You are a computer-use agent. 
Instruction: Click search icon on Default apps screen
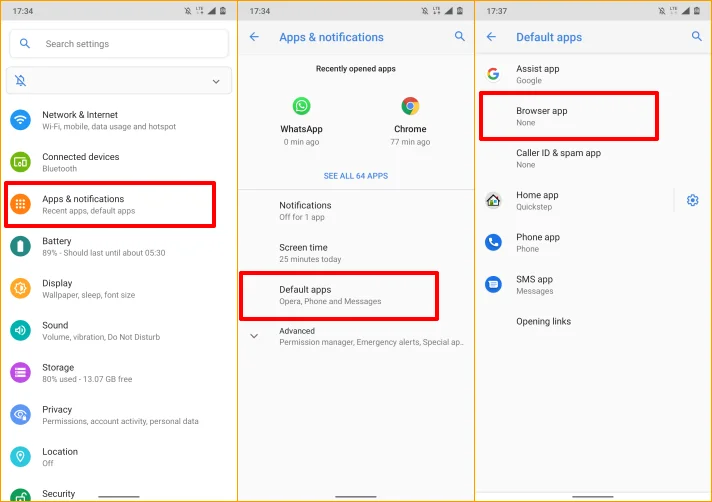pyautogui.click(x=697, y=36)
